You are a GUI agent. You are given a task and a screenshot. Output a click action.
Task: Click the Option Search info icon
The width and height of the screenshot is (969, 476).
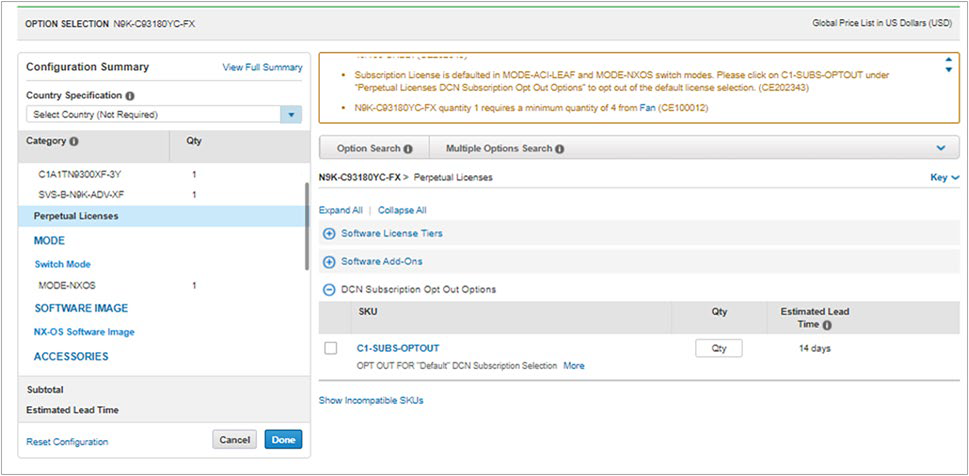408,149
